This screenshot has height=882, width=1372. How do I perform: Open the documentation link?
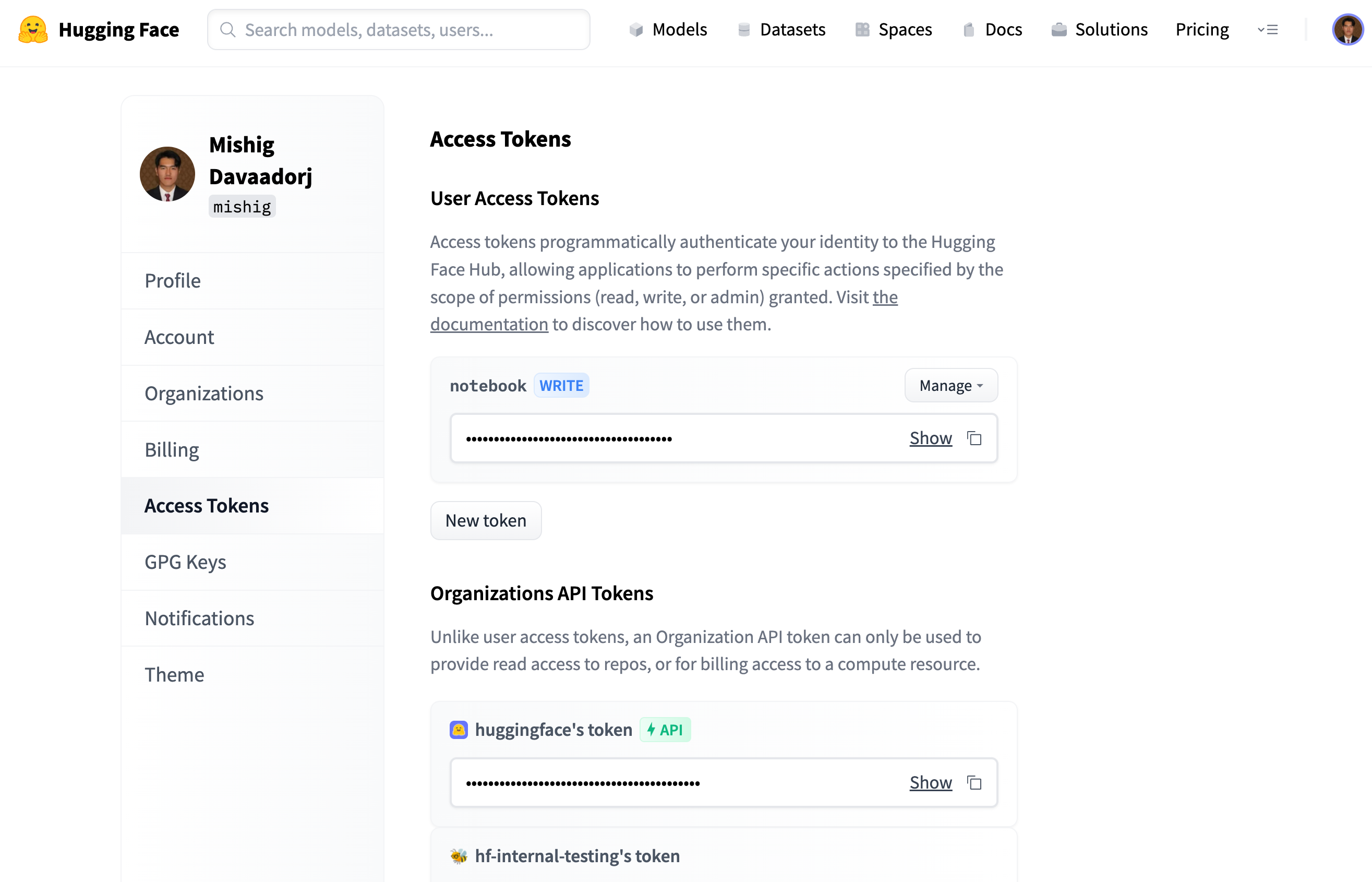pyautogui.click(x=489, y=325)
